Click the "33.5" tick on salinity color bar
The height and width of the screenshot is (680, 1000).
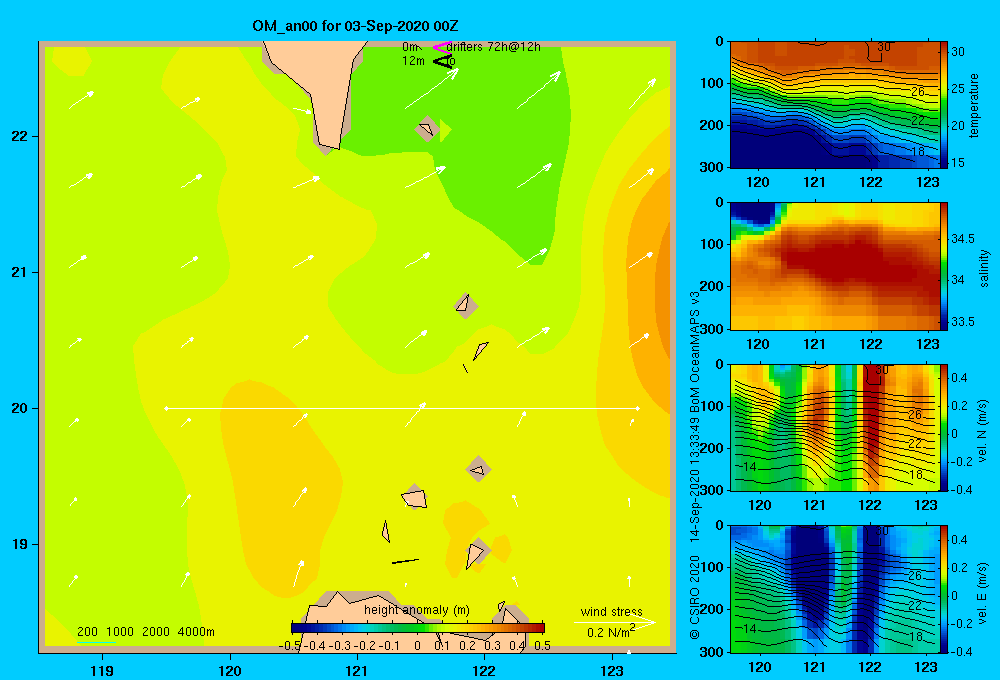(x=963, y=322)
